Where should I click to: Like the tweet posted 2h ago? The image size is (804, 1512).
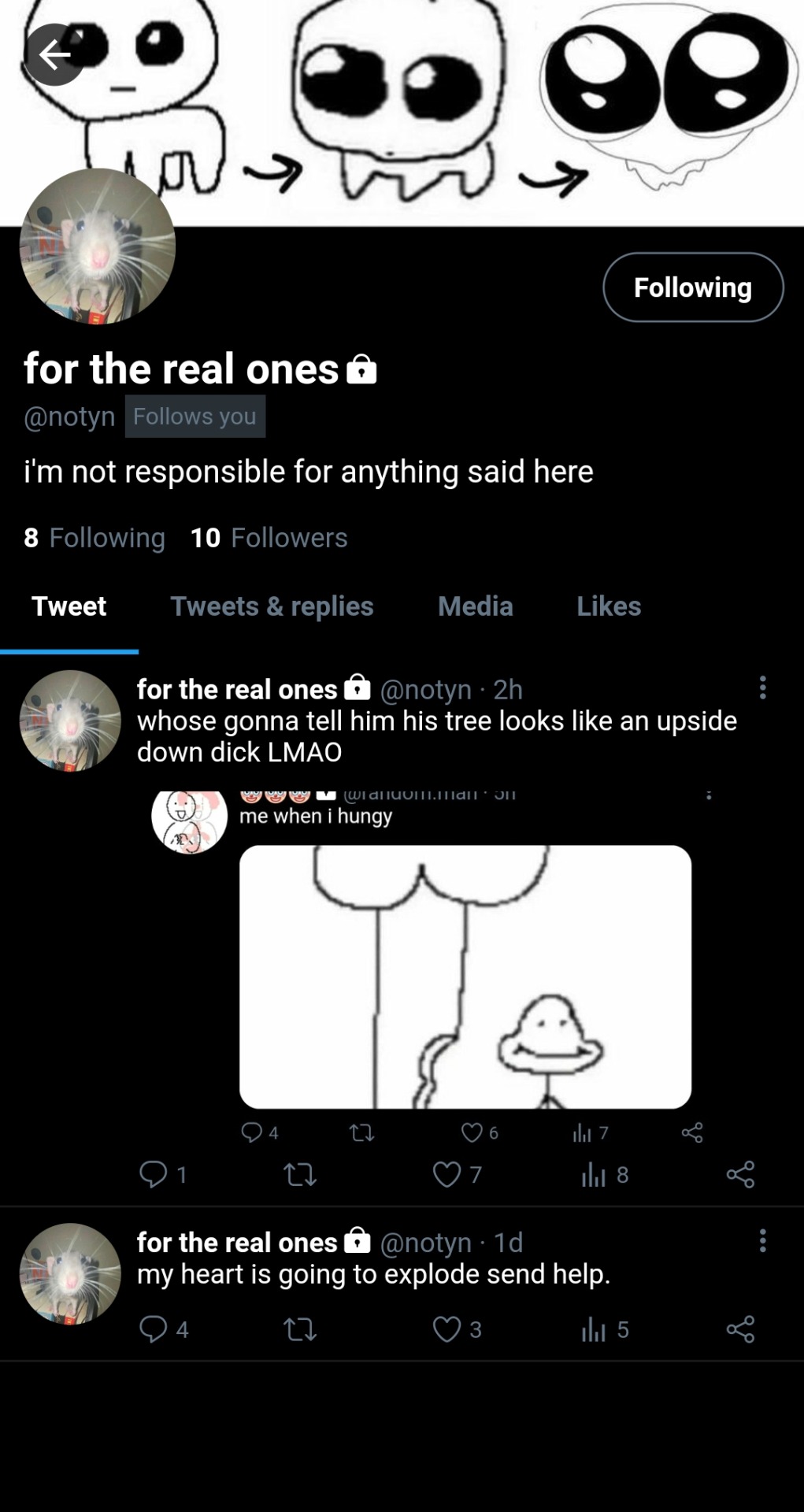click(x=446, y=1174)
